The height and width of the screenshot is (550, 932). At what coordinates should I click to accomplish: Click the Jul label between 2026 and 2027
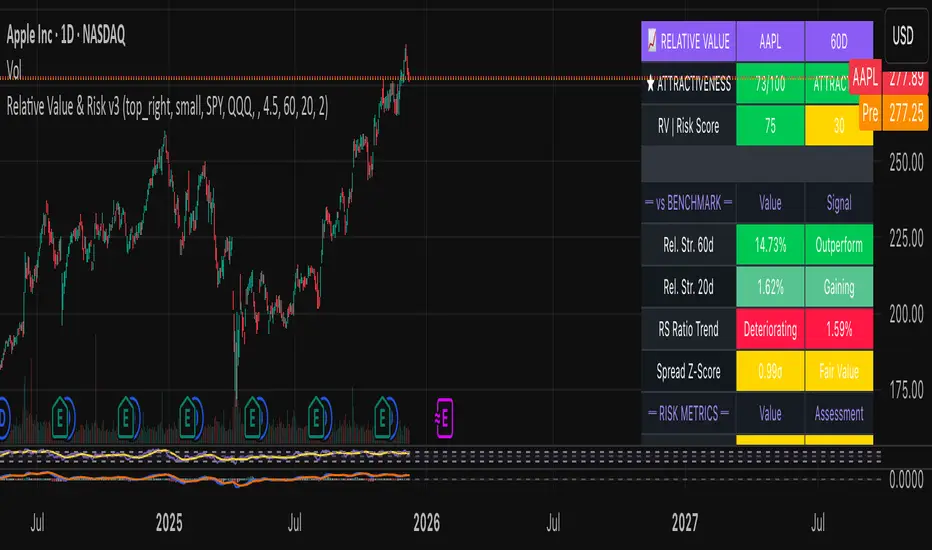[553, 523]
